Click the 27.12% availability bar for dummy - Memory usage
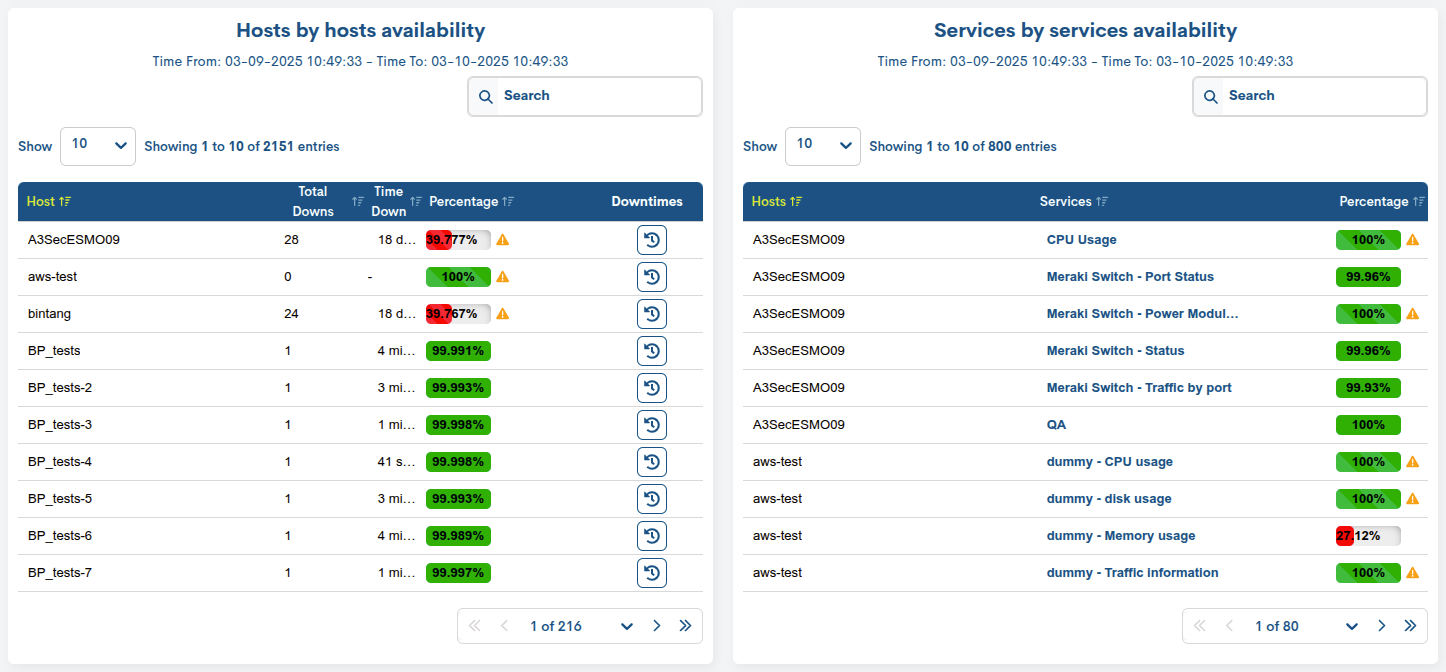Image resolution: width=1446 pixels, height=672 pixels. click(x=1368, y=535)
